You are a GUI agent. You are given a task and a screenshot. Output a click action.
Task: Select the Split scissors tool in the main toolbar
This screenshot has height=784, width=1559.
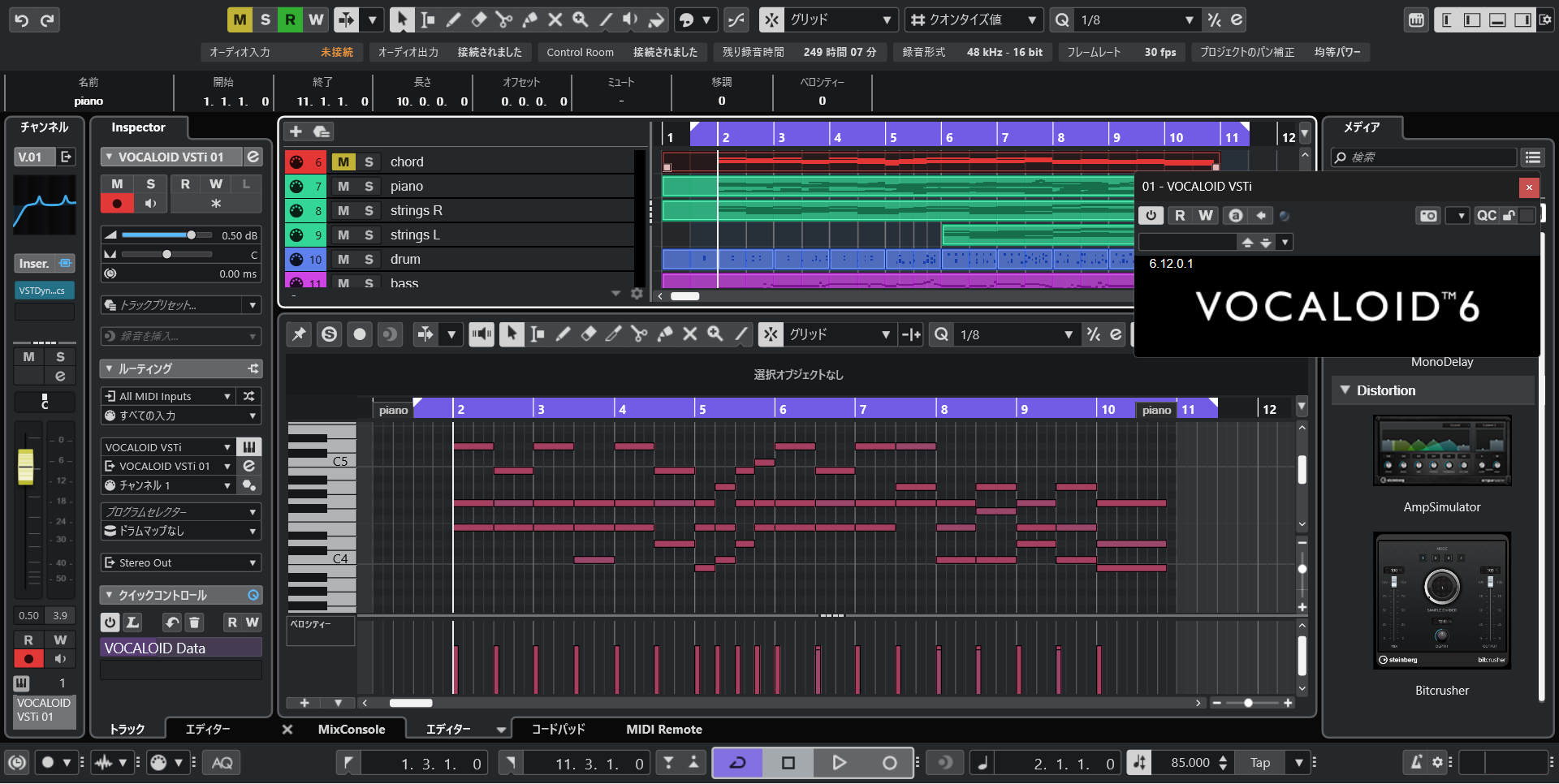503,19
